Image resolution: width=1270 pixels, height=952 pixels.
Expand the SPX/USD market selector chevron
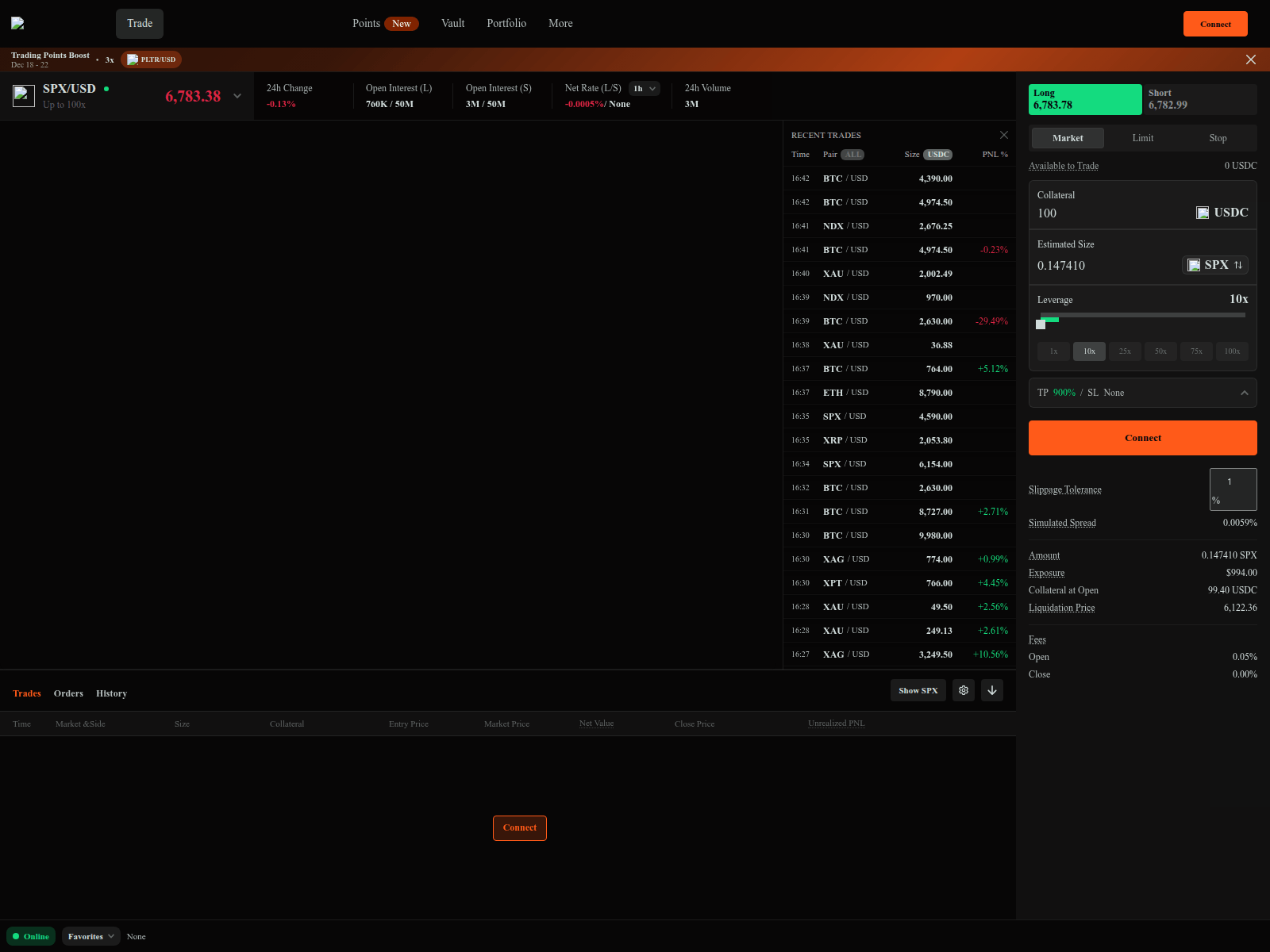pos(237,96)
